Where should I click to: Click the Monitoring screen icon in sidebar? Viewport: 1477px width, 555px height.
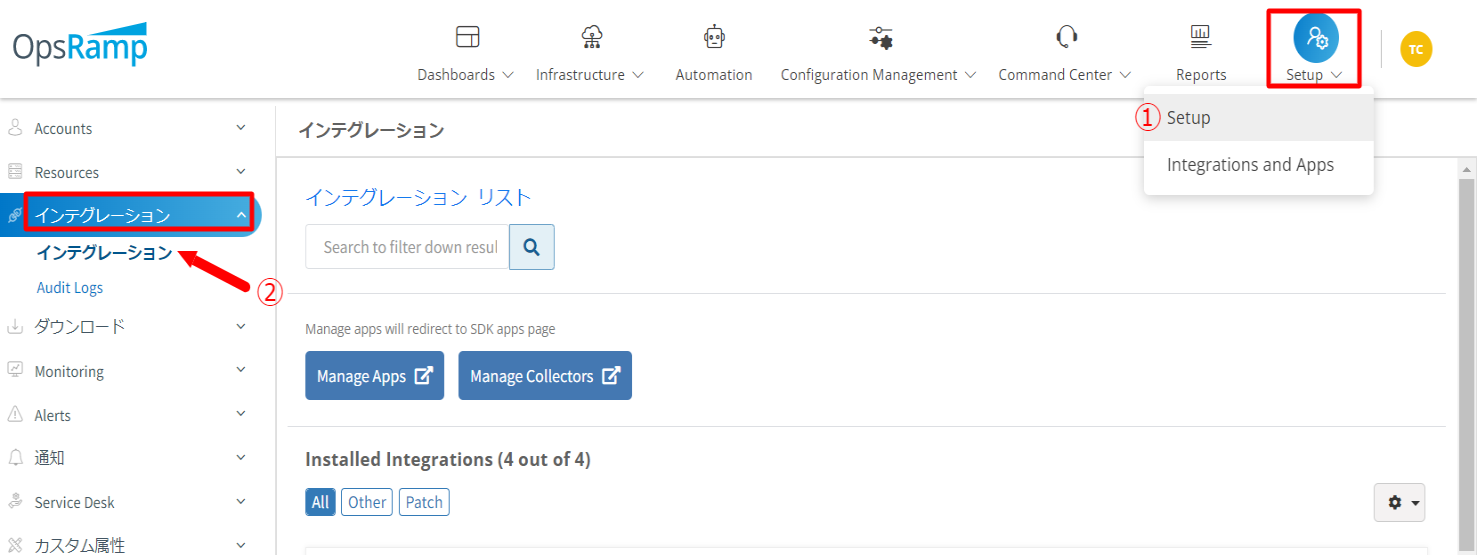click(15, 370)
